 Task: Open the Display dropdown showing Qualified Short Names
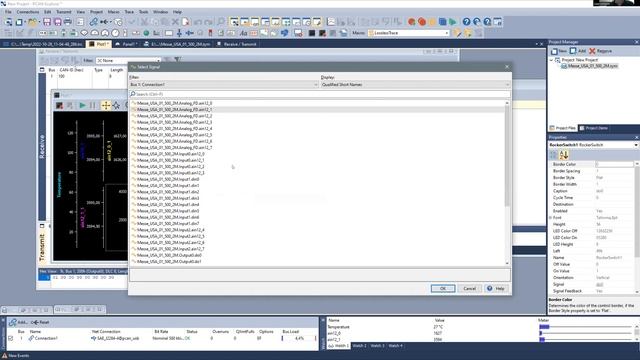(415, 84)
